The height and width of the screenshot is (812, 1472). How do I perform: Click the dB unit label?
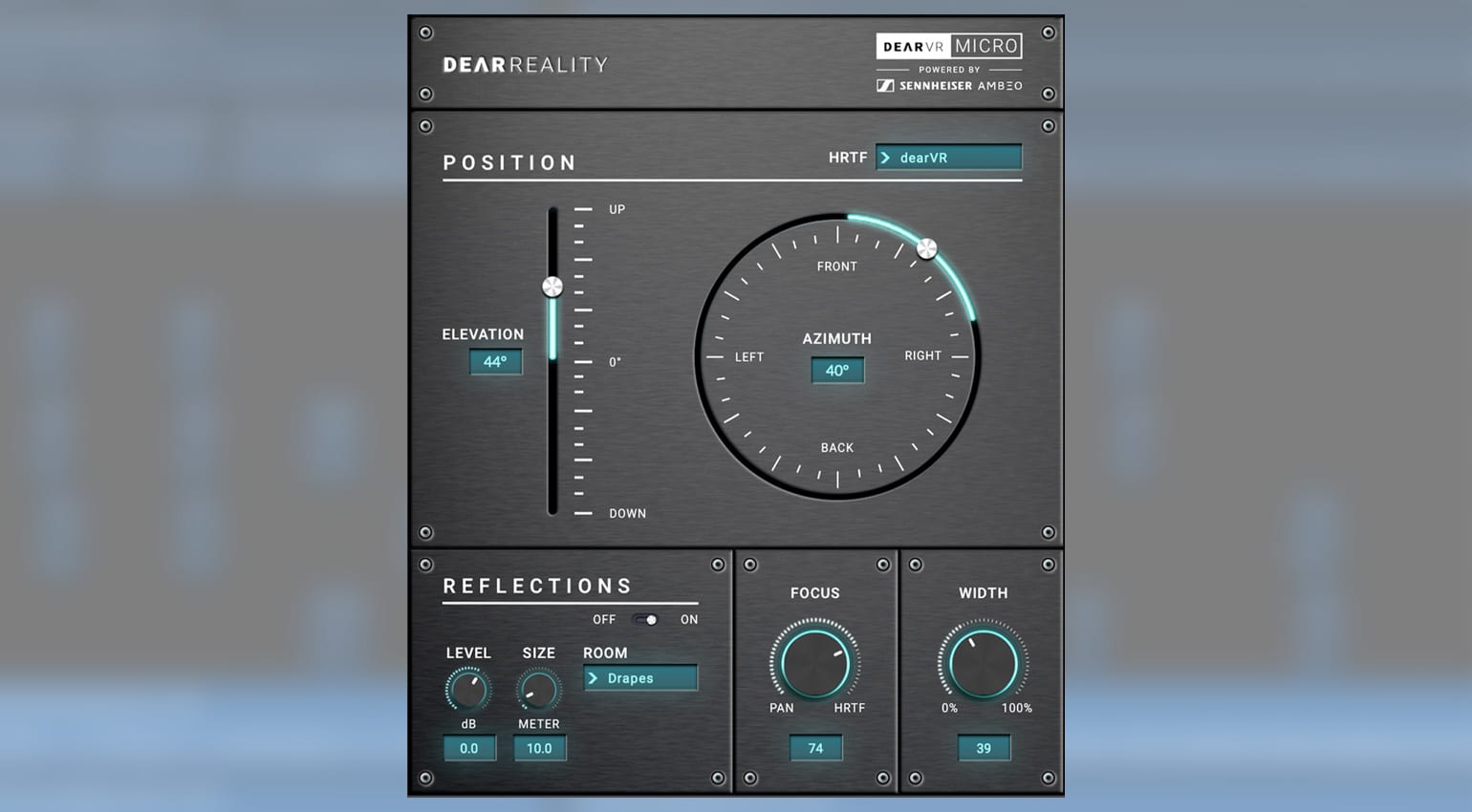point(468,724)
